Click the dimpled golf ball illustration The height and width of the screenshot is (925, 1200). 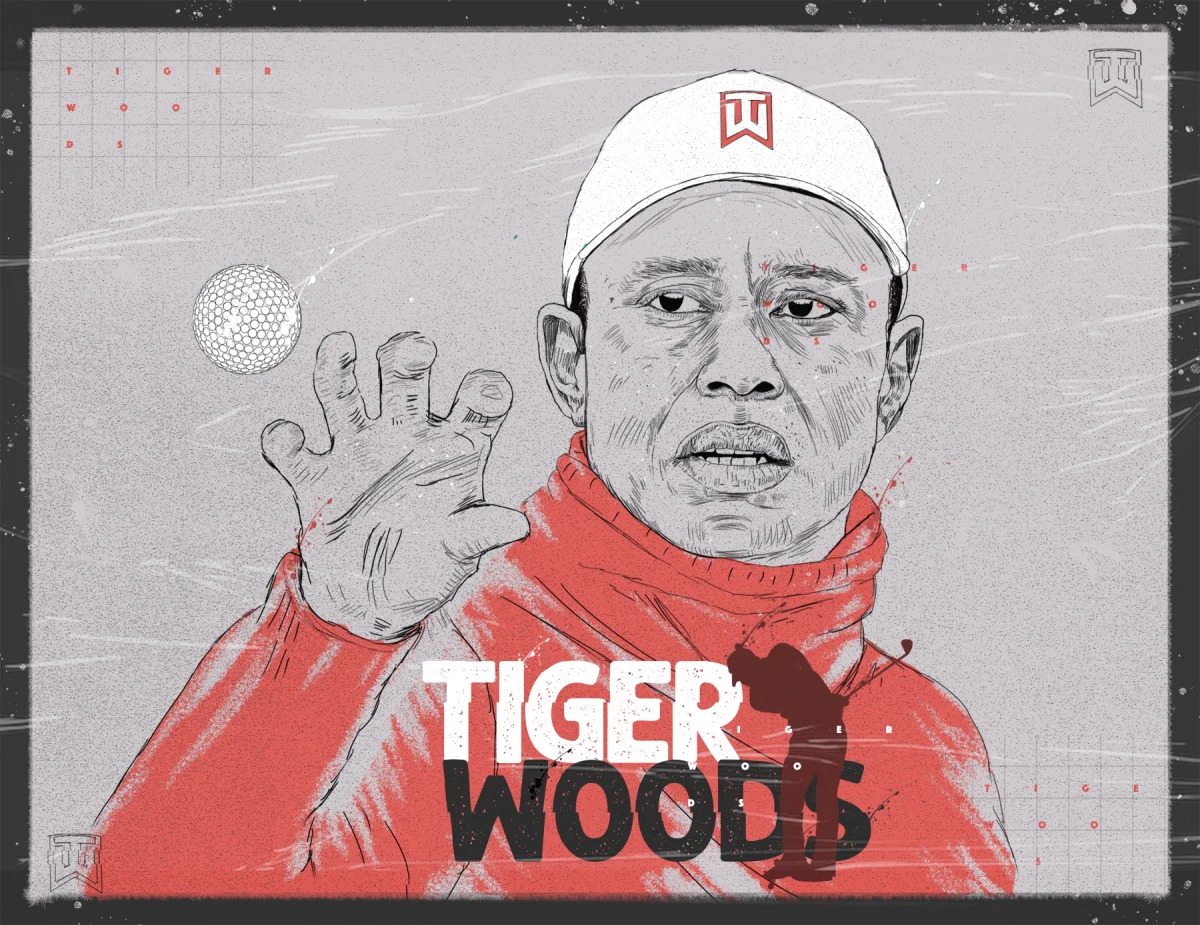point(245,317)
